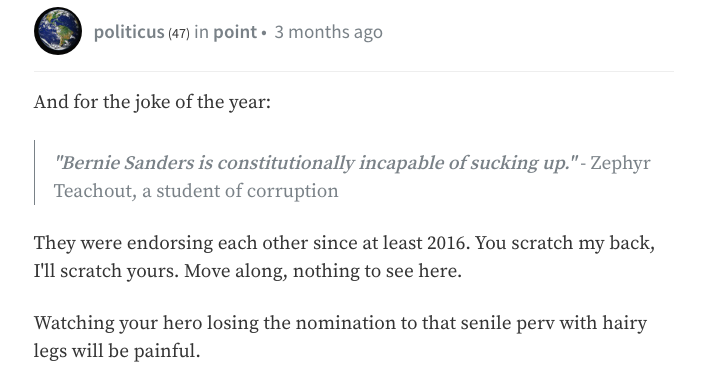Click the 'You scratch my back' phrase
The image size is (717, 375).
[x=565, y=243]
